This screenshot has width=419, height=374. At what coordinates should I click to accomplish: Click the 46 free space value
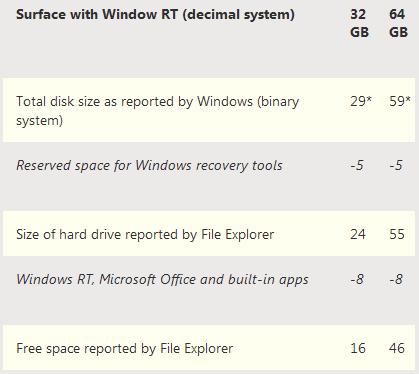coord(397,348)
